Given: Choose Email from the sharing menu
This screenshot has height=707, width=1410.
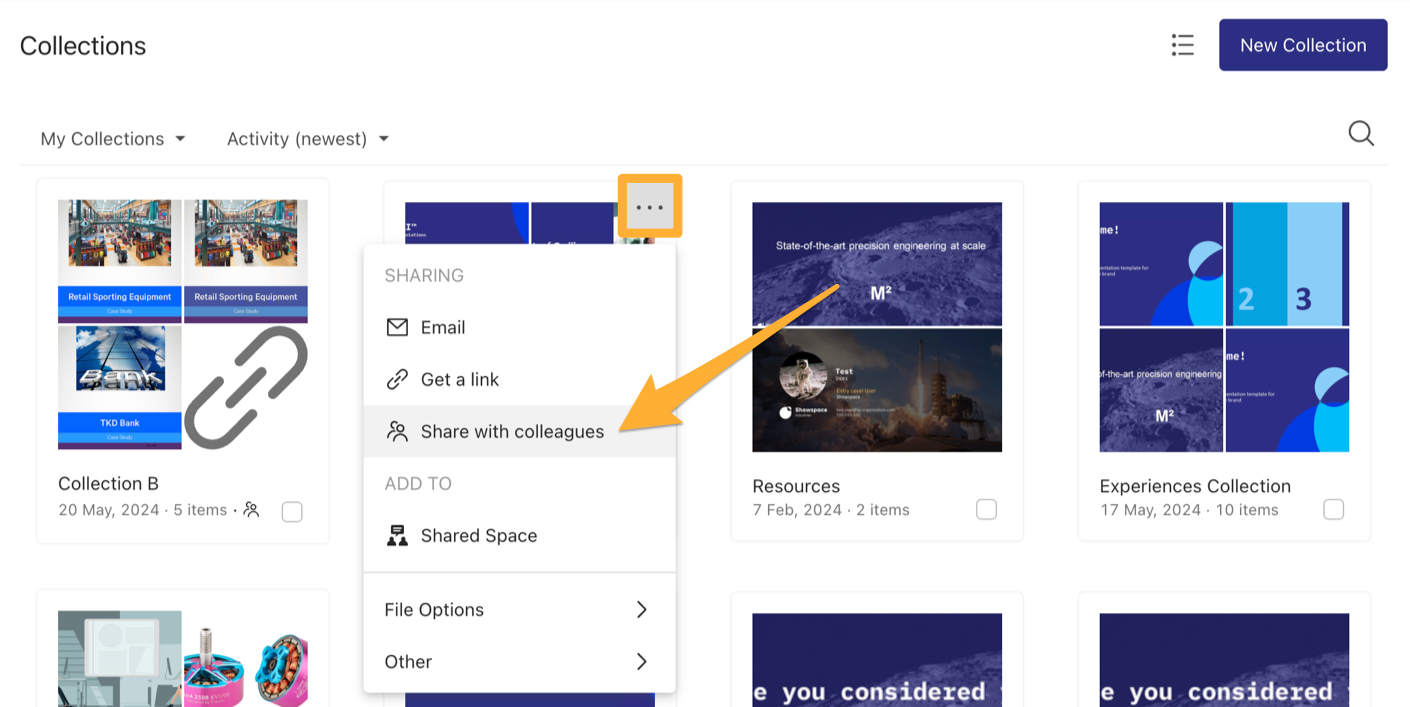Looking at the screenshot, I should click(x=520, y=327).
